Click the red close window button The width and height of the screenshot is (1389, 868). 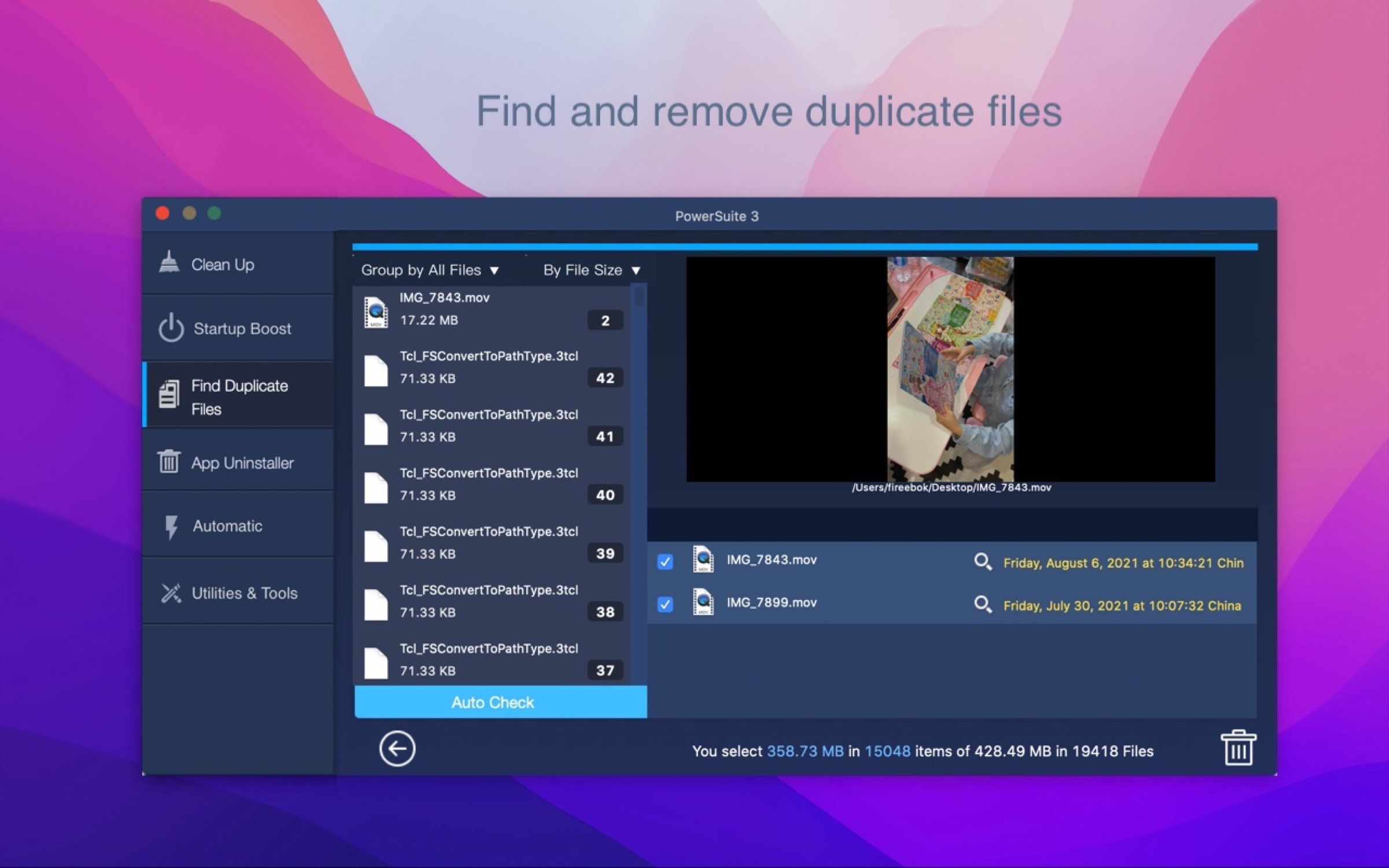[163, 214]
